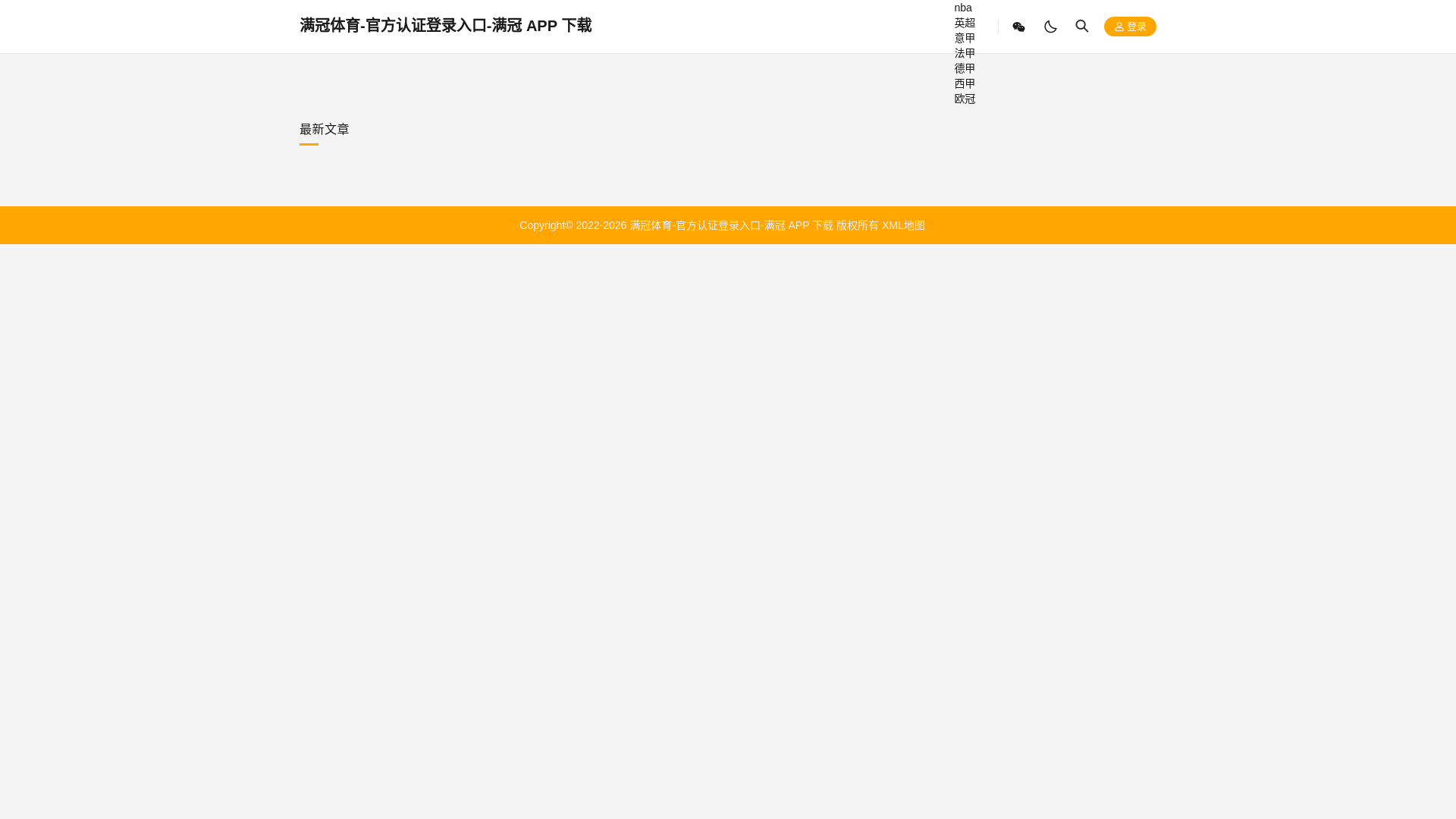Open the 德甲 menu item
The height and width of the screenshot is (819, 1456).
pyautogui.click(x=965, y=68)
